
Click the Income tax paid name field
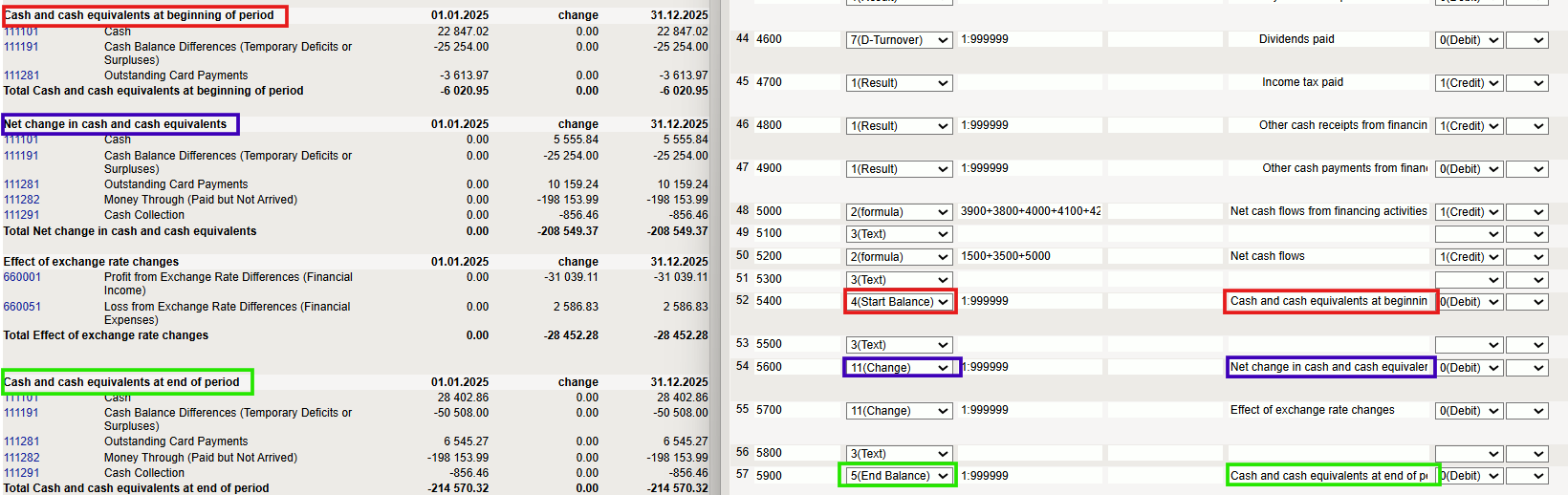pyautogui.click(x=1329, y=82)
